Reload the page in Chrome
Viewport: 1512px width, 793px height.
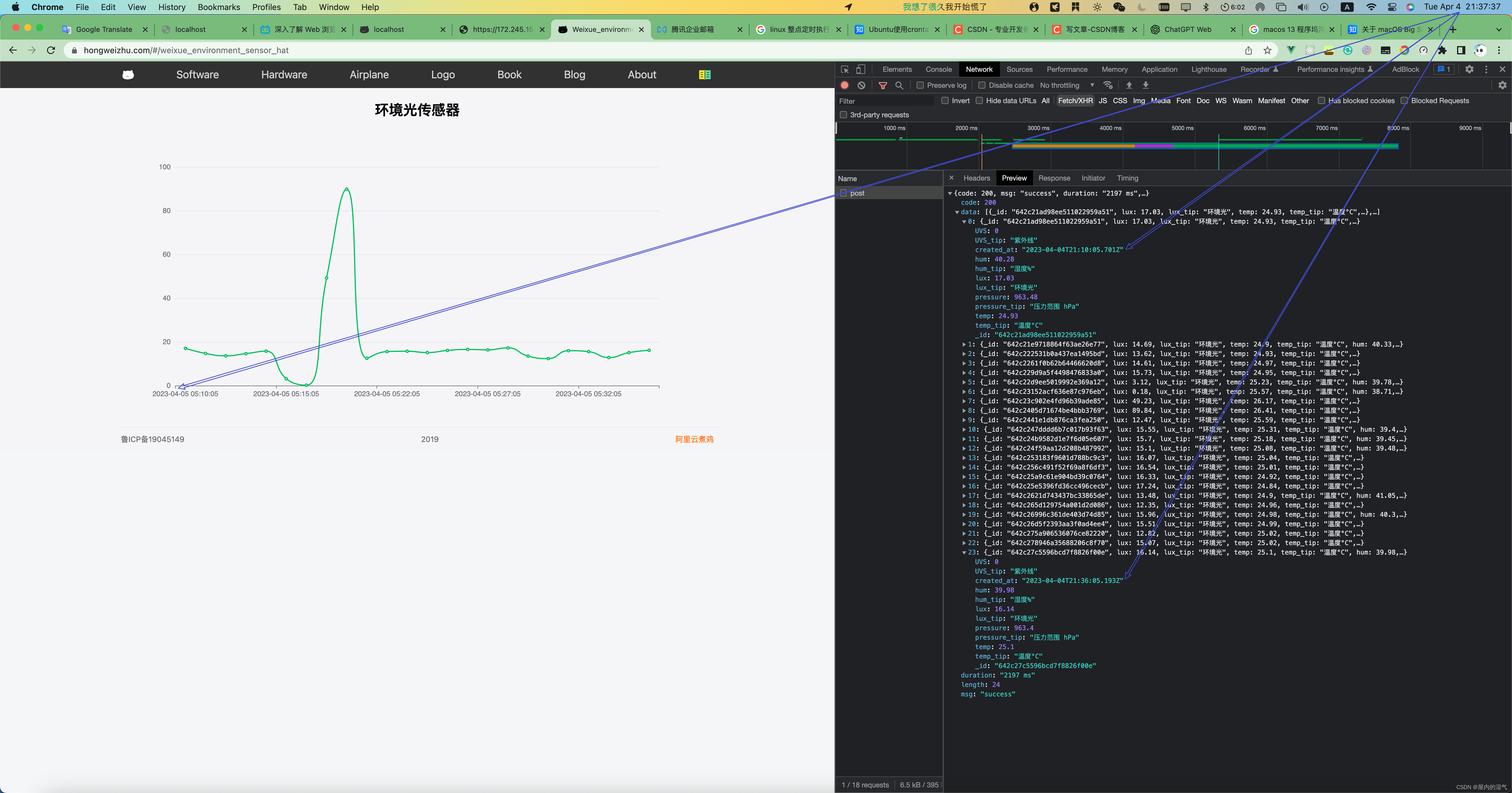click(51, 51)
